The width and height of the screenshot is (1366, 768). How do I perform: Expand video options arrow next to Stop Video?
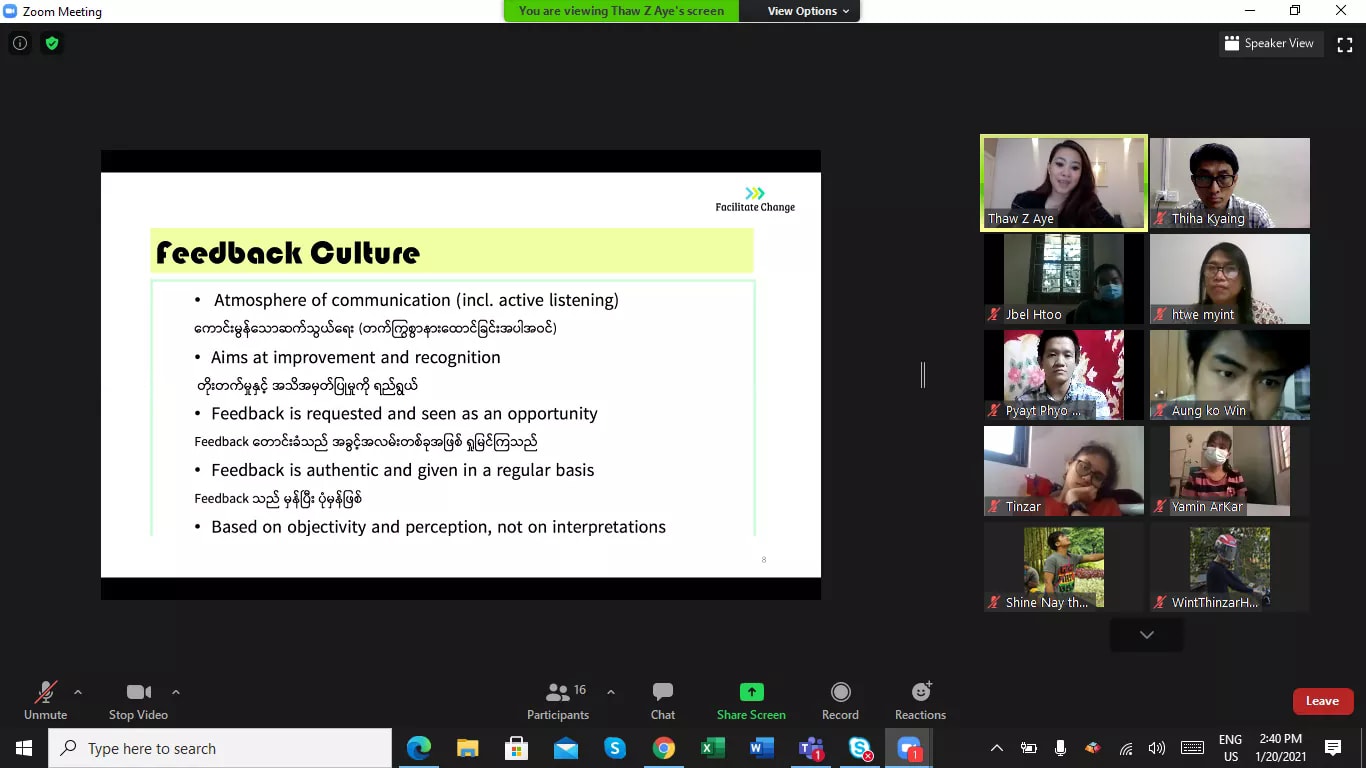coord(176,692)
